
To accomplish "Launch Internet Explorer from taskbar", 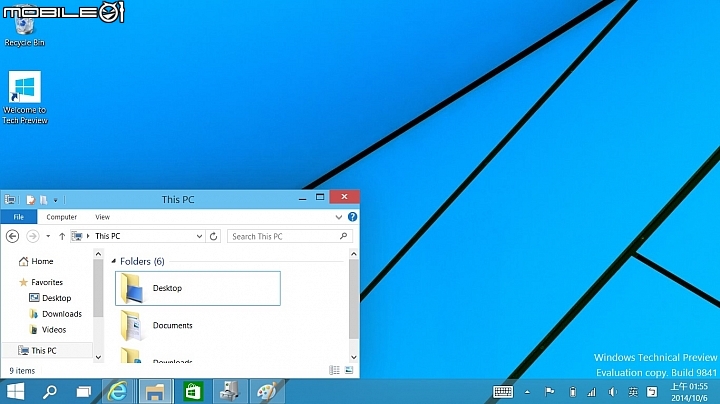I will (118, 392).
